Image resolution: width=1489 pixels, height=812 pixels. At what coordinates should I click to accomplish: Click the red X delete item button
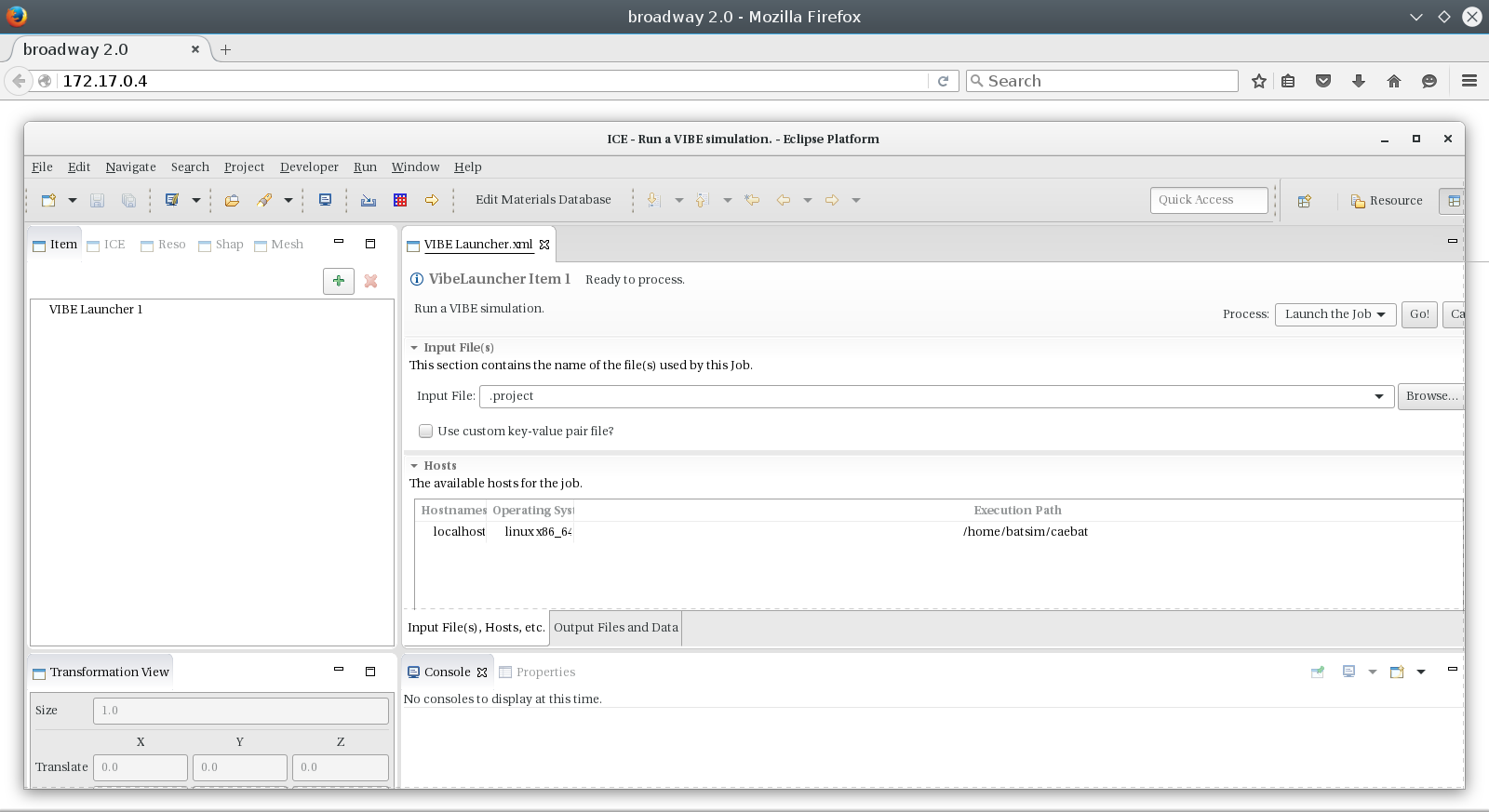coord(370,281)
